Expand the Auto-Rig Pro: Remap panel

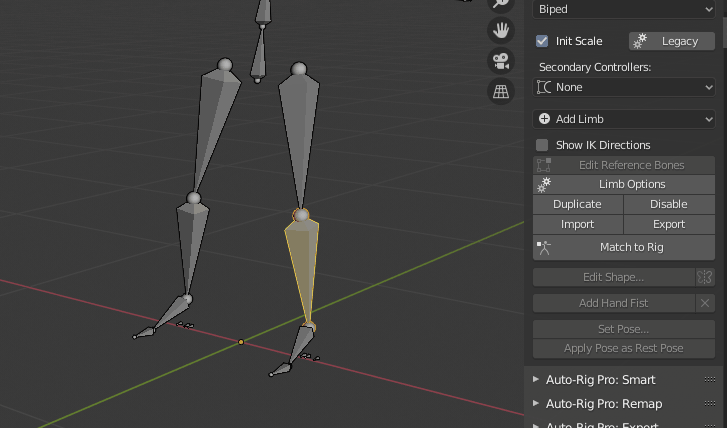click(x=536, y=403)
